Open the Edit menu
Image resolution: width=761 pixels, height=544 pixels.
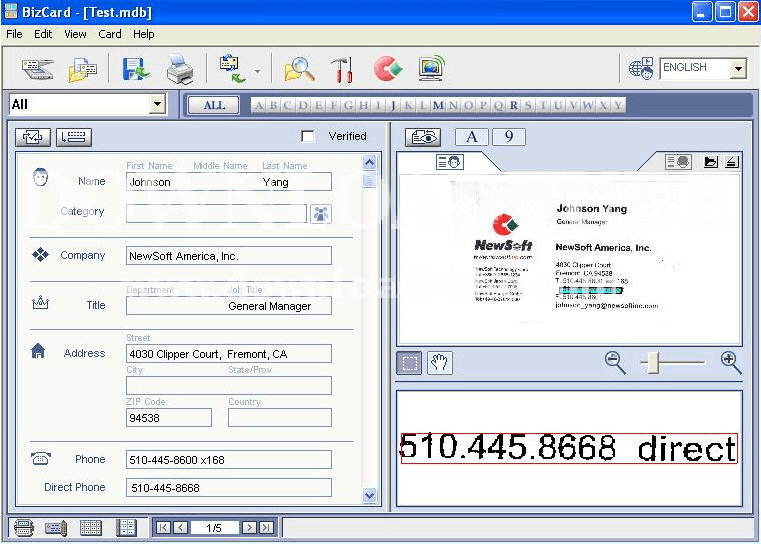(43, 34)
